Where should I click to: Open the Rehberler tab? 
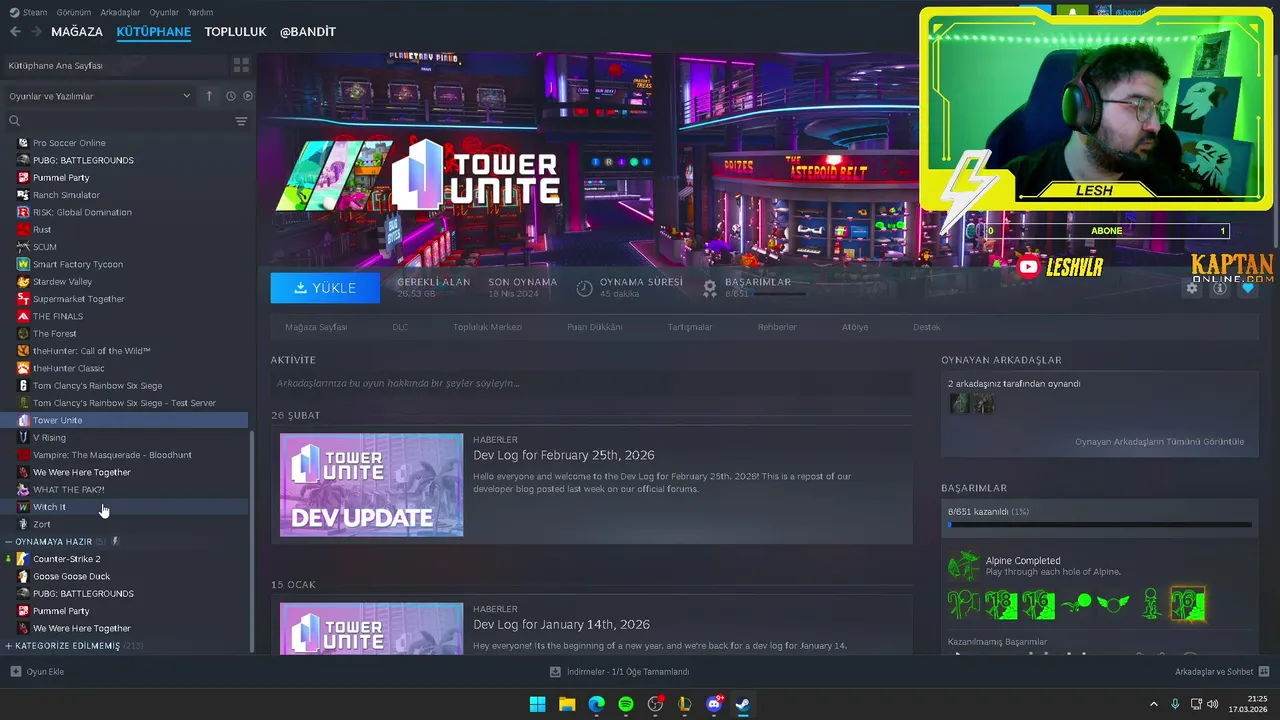777,327
